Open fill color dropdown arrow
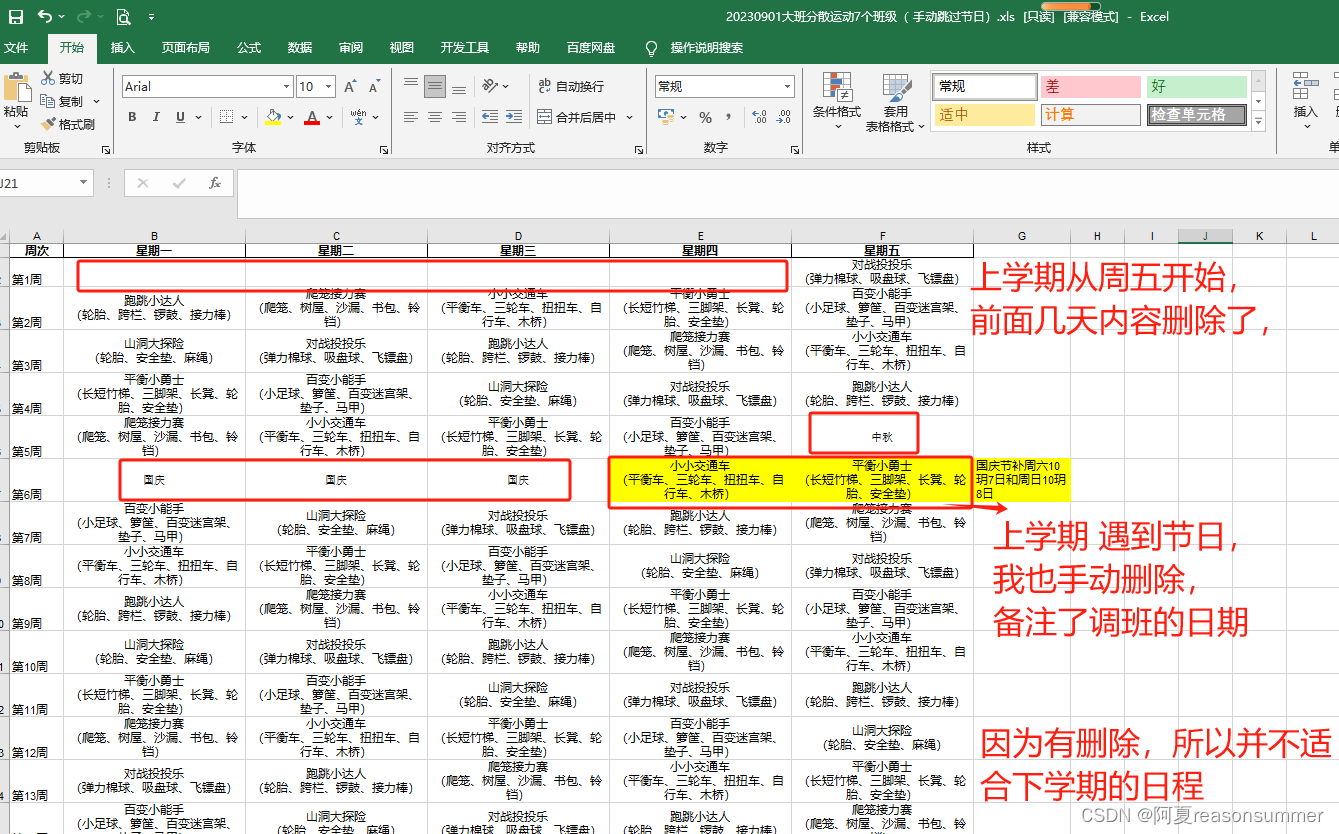Image resolution: width=1339 pixels, height=834 pixels. pyautogui.click(x=290, y=117)
